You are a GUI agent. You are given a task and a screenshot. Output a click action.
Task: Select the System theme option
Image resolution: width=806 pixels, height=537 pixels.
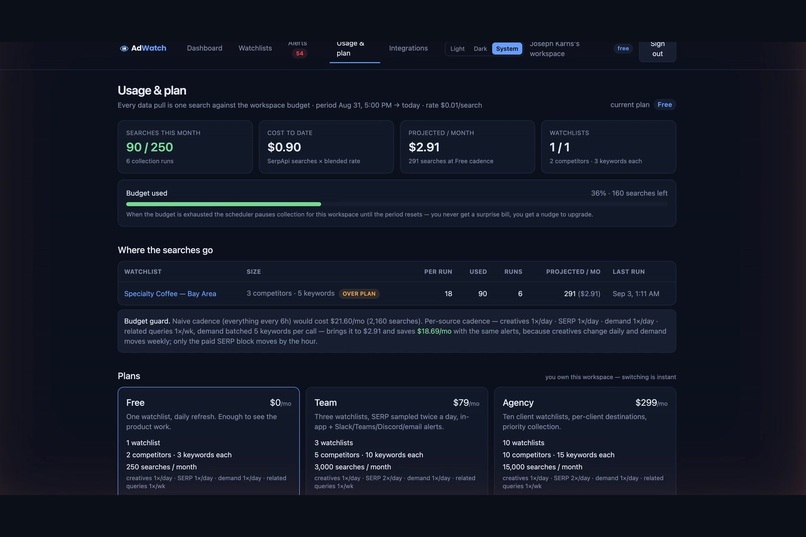[x=507, y=49]
